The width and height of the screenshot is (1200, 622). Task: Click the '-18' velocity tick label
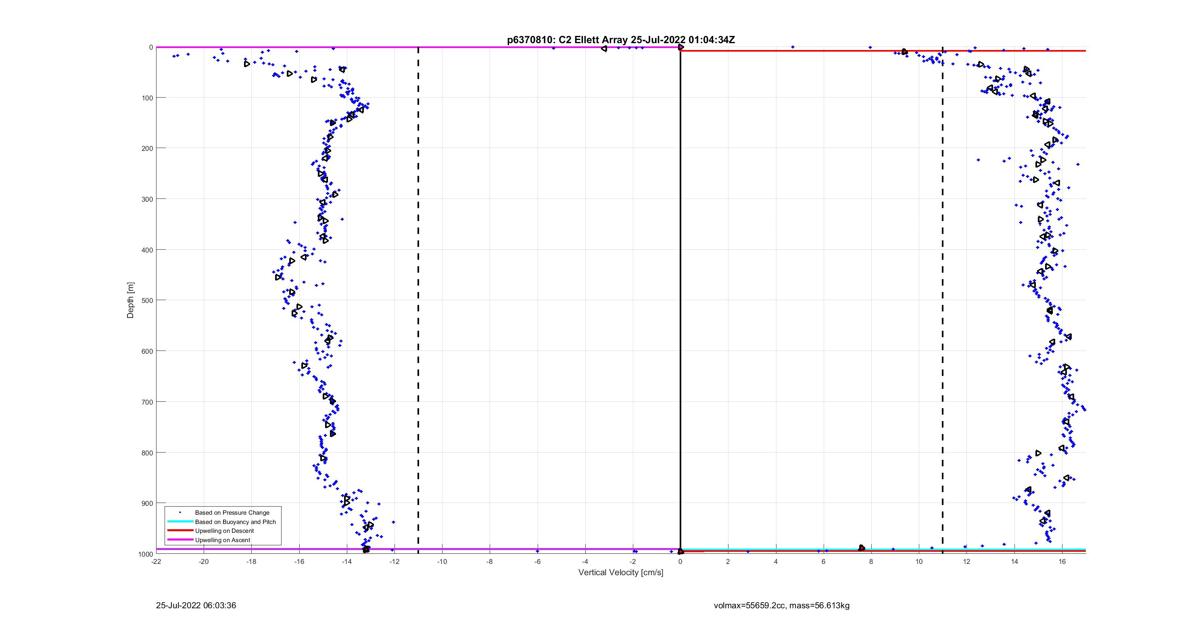point(251,562)
